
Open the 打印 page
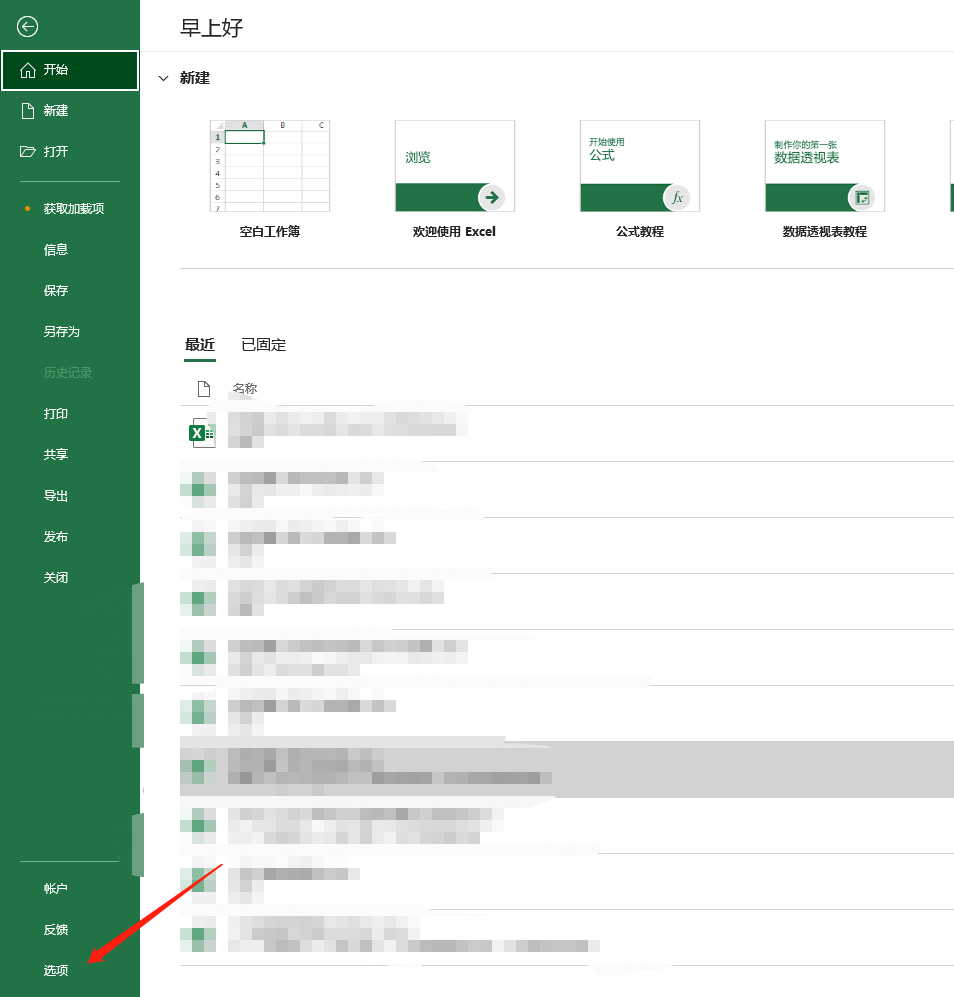pos(55,413)
